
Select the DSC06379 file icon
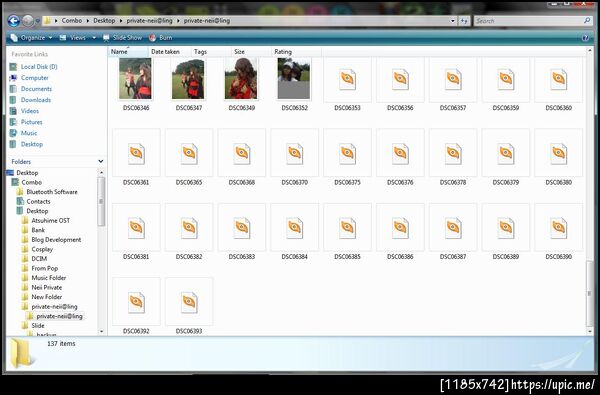[x=506, y=154]
